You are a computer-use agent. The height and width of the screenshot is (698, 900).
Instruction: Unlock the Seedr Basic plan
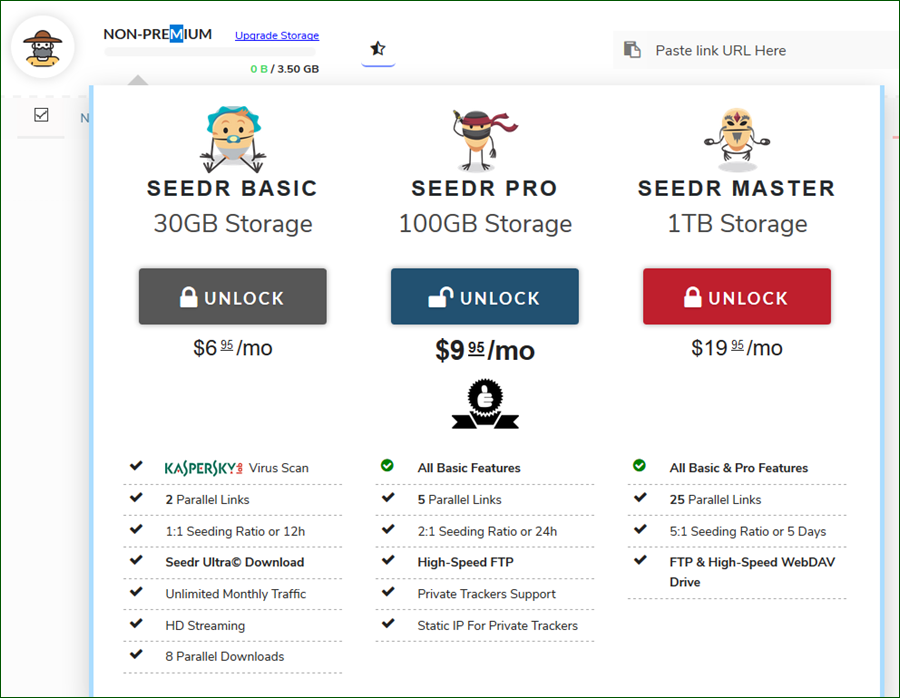[x=232, y=296]
